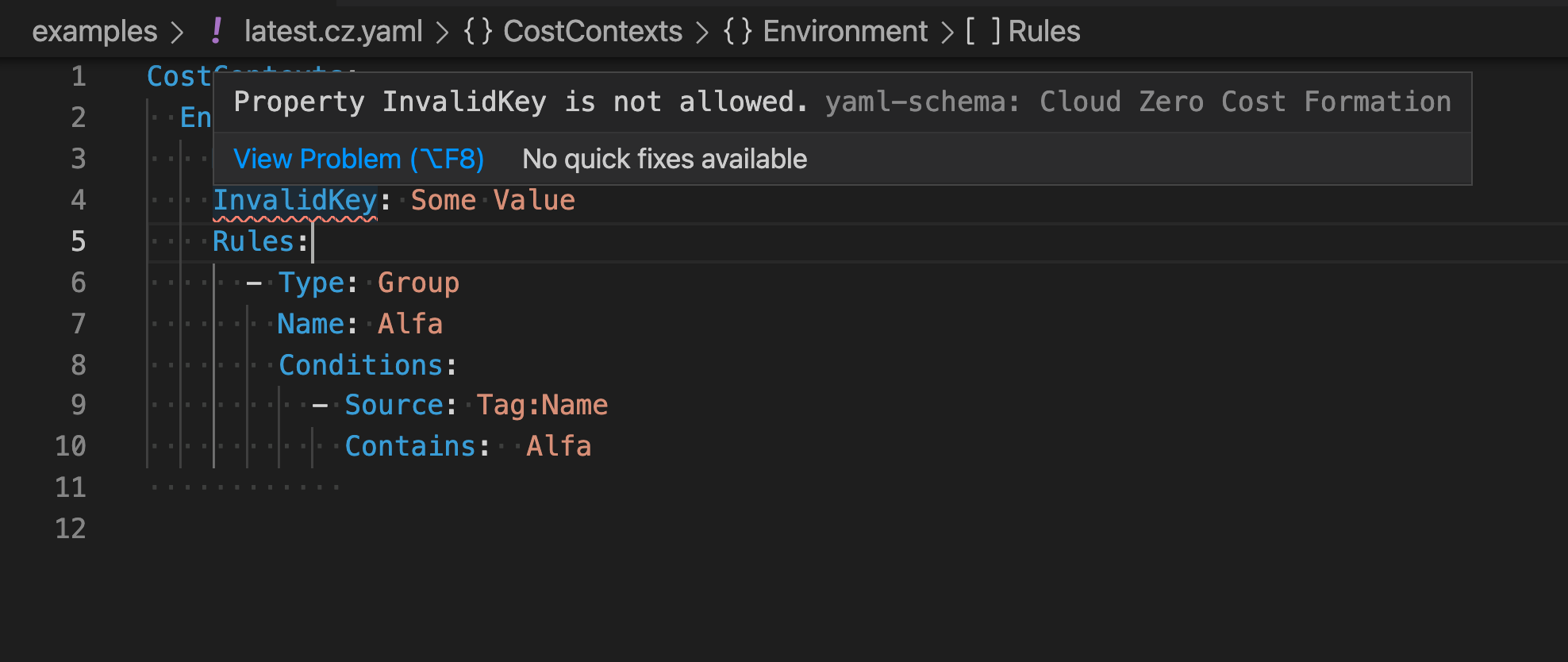Open Rules breadcrumb segment

pos(1043,31)
